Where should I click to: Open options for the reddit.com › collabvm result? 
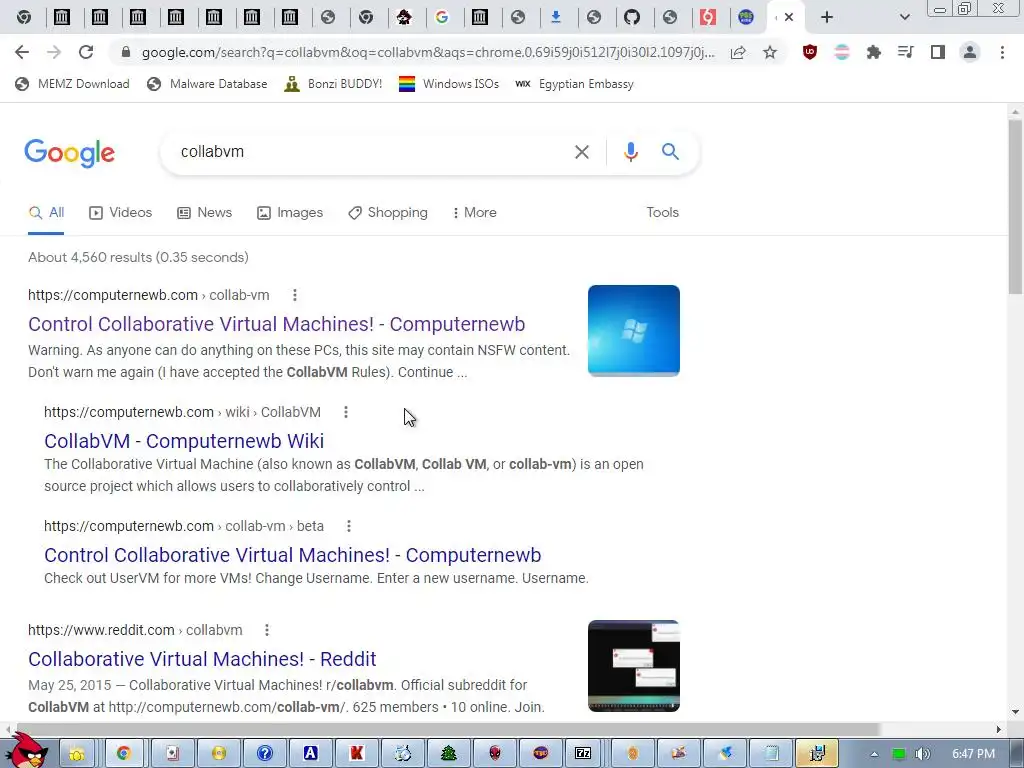tap(266, 630)
